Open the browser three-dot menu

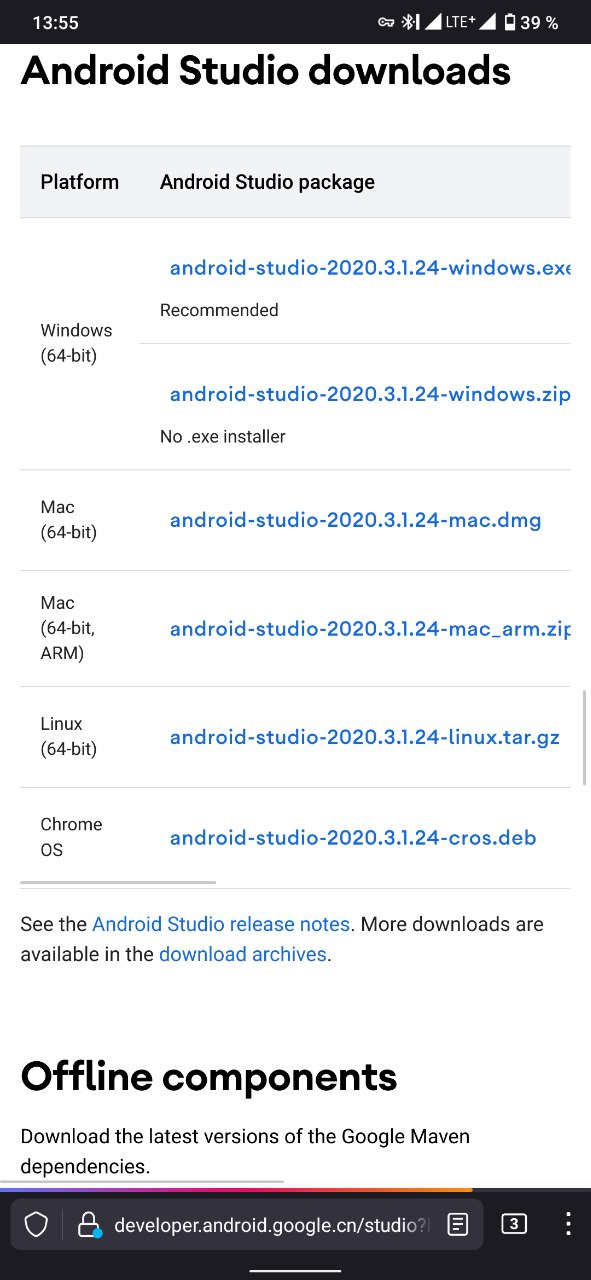pyautogui.click(x=568, y=1224)
